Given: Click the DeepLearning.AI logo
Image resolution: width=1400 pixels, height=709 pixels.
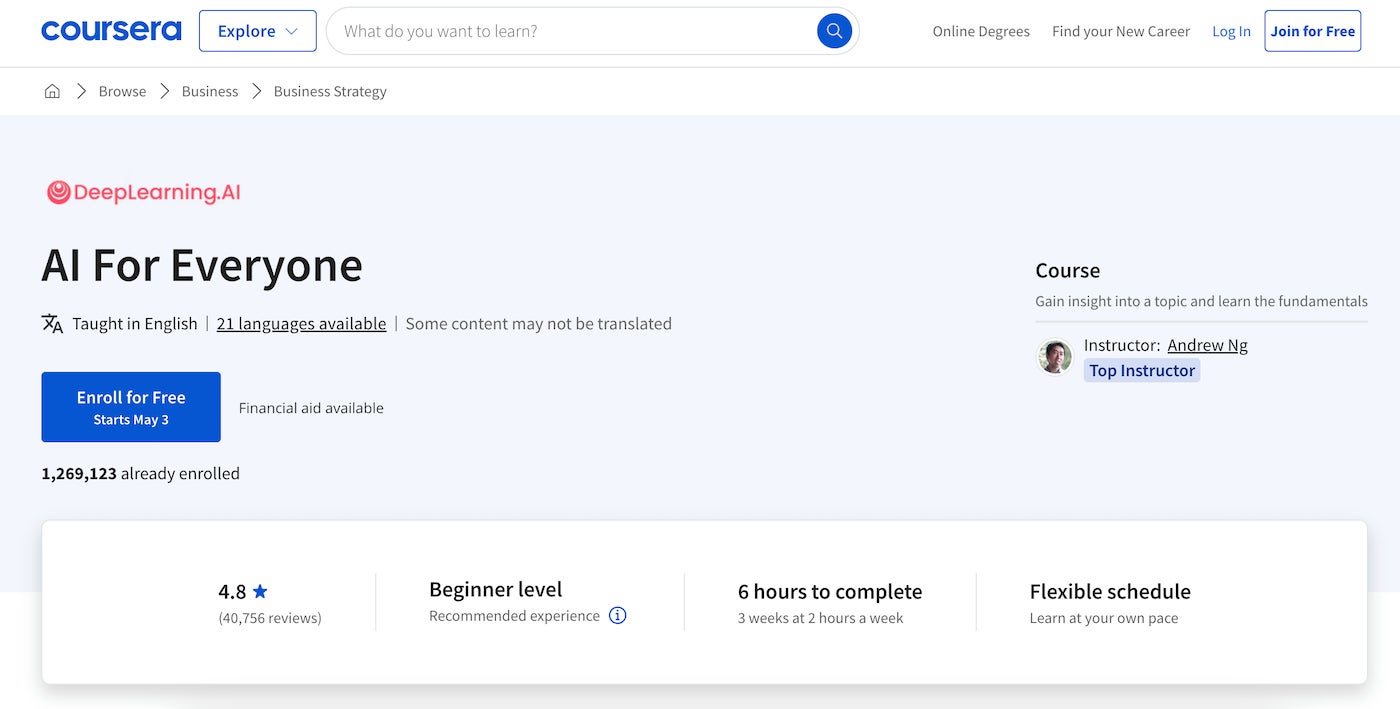Looking at the screenshot, I should click(x=144, y=192).
